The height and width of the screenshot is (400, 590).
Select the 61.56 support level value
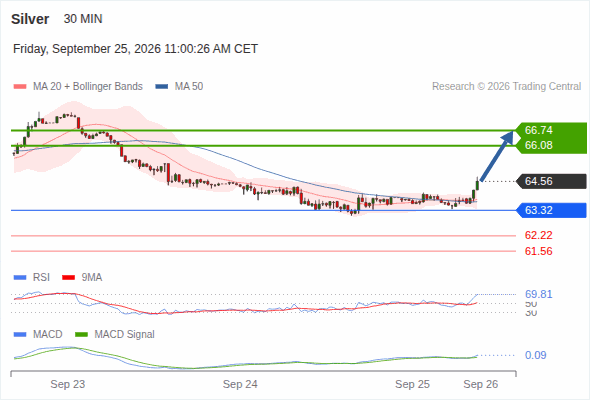(538, 251)
